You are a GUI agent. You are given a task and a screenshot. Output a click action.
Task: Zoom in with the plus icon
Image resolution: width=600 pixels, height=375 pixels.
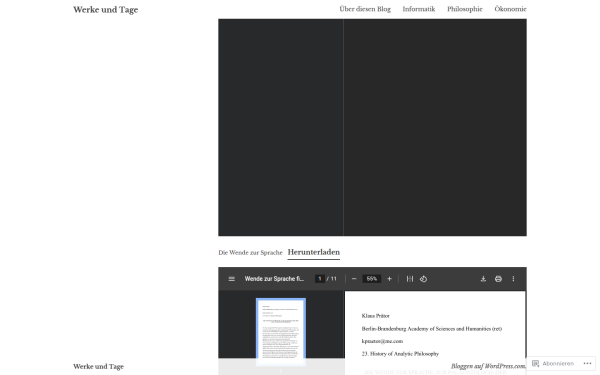click(390, 279)
